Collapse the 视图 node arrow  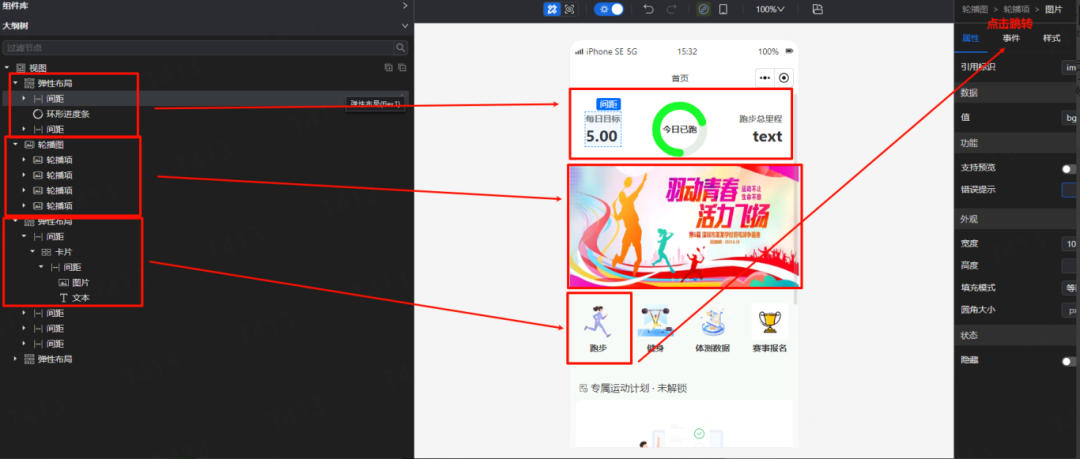click(7, 68)
